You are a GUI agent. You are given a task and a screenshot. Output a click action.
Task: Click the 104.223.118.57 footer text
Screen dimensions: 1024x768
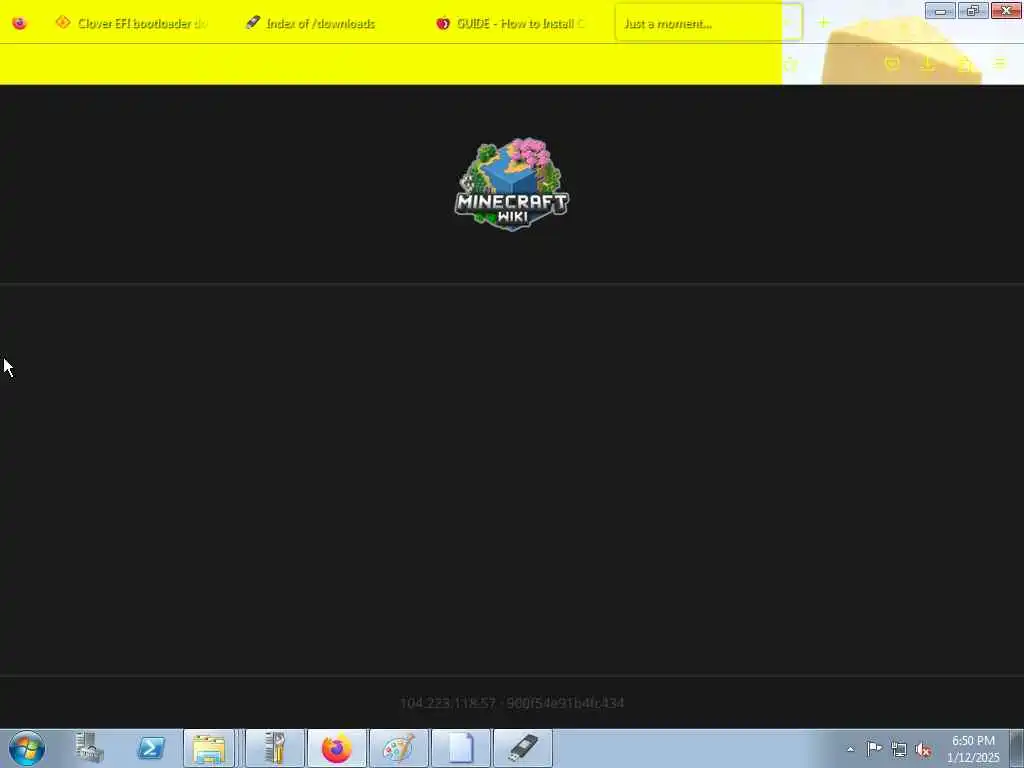pyautogui.click(x=448, y=703)
